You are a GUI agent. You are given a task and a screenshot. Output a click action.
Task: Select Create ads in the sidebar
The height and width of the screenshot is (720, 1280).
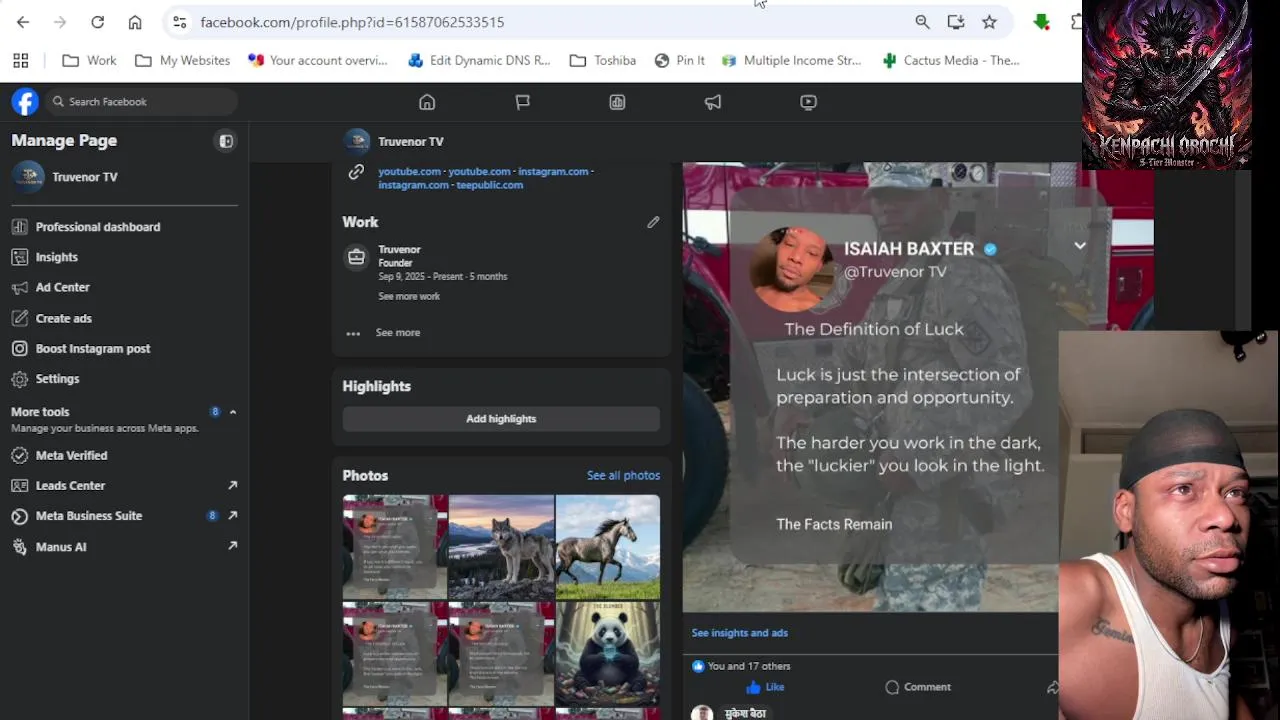pos(124,318)
